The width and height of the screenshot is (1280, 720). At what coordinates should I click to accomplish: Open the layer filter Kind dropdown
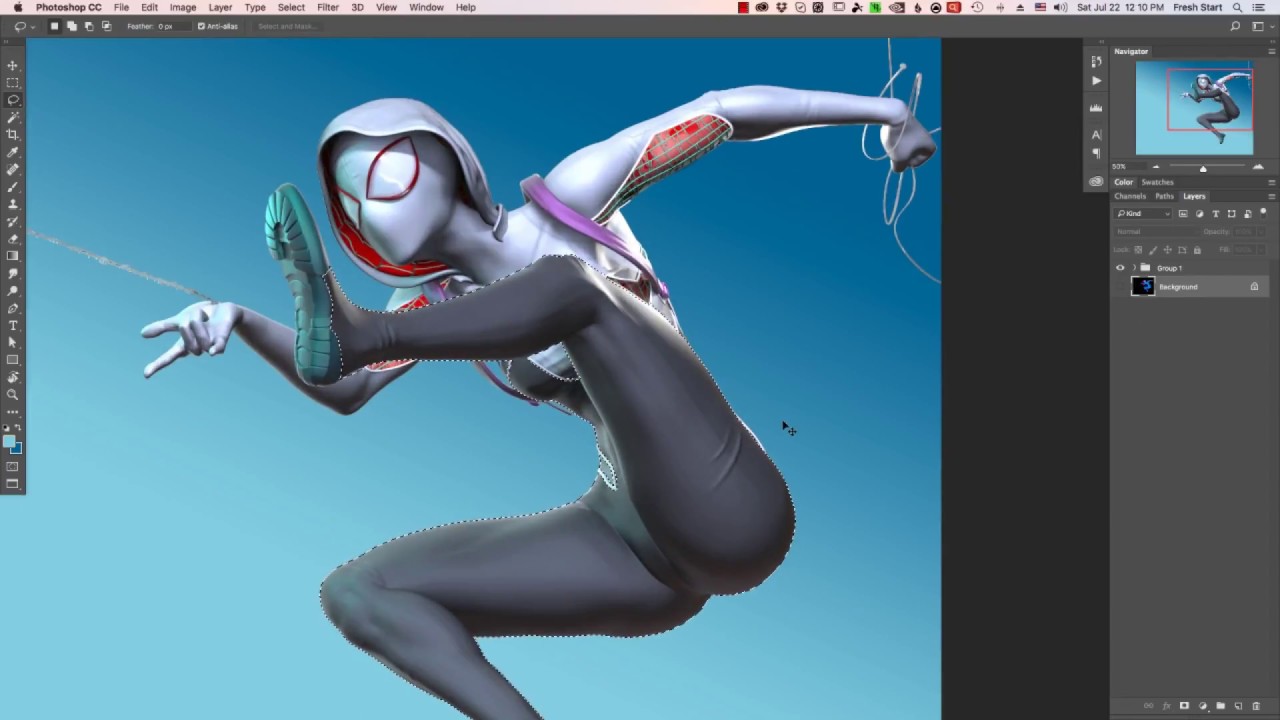tap(1143, 214)
